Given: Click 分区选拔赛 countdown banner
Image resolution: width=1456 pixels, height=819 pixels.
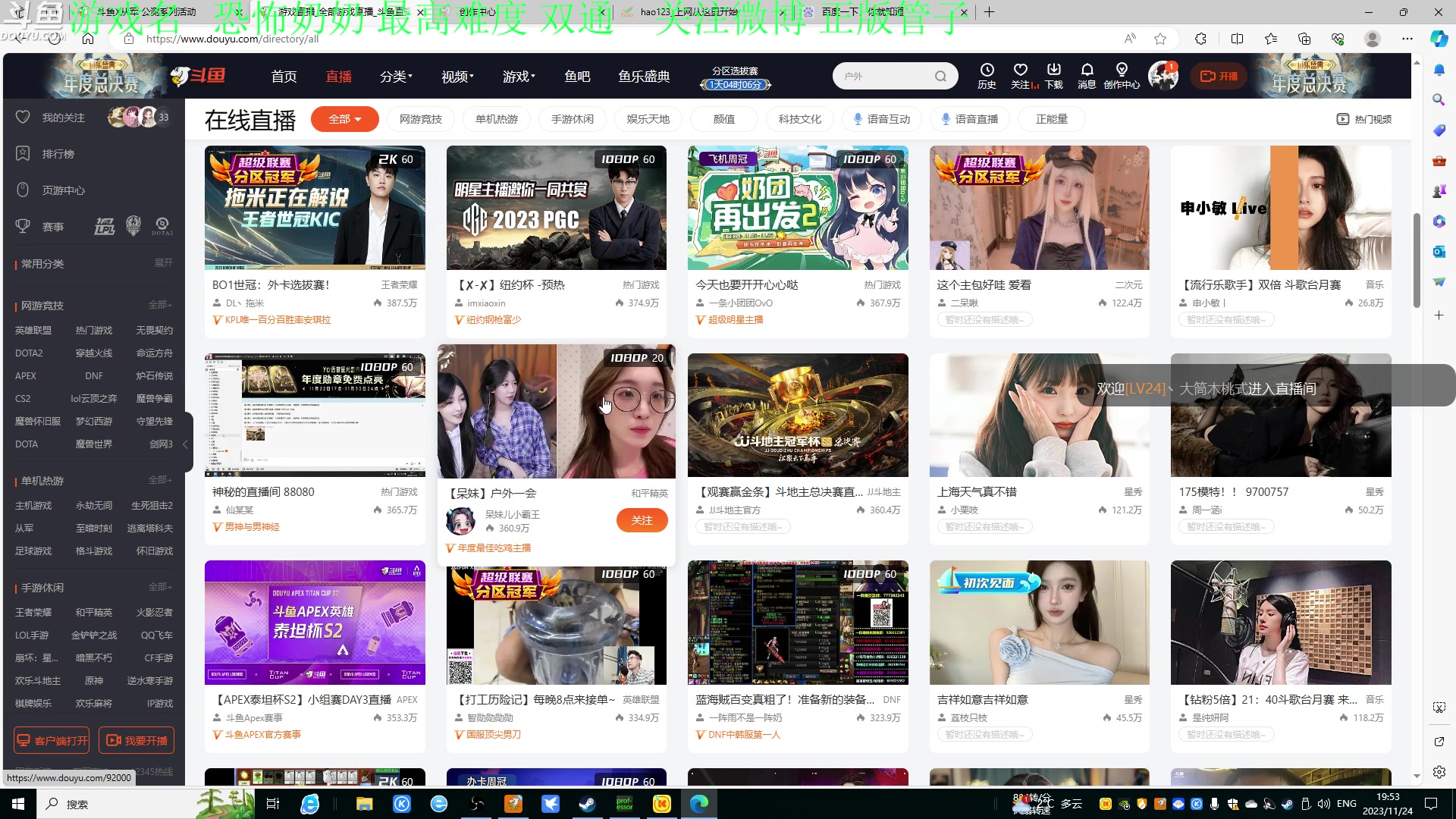Looking at the screenshot, I should pos(735,77).
